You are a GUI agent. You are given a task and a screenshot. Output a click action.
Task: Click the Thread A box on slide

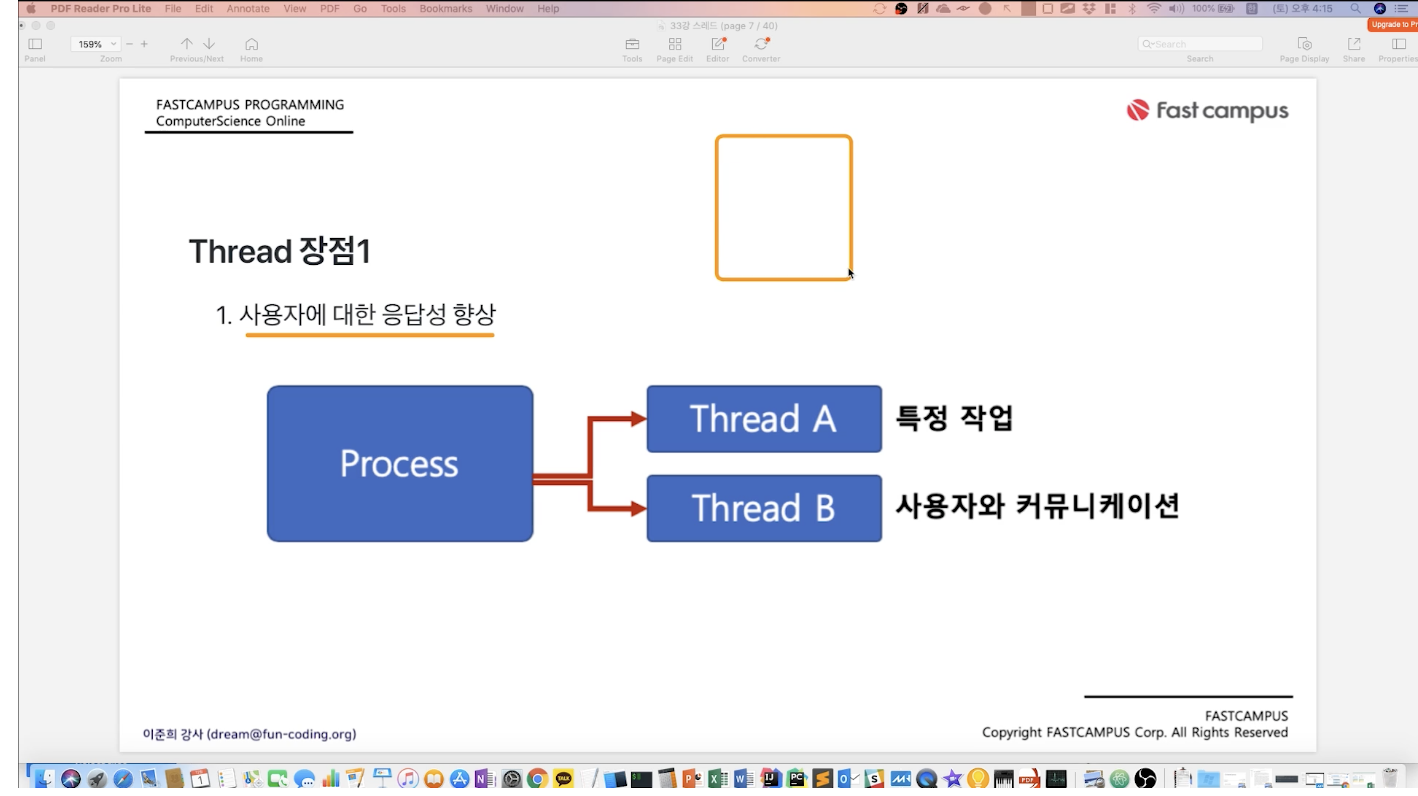pos(764,419)
